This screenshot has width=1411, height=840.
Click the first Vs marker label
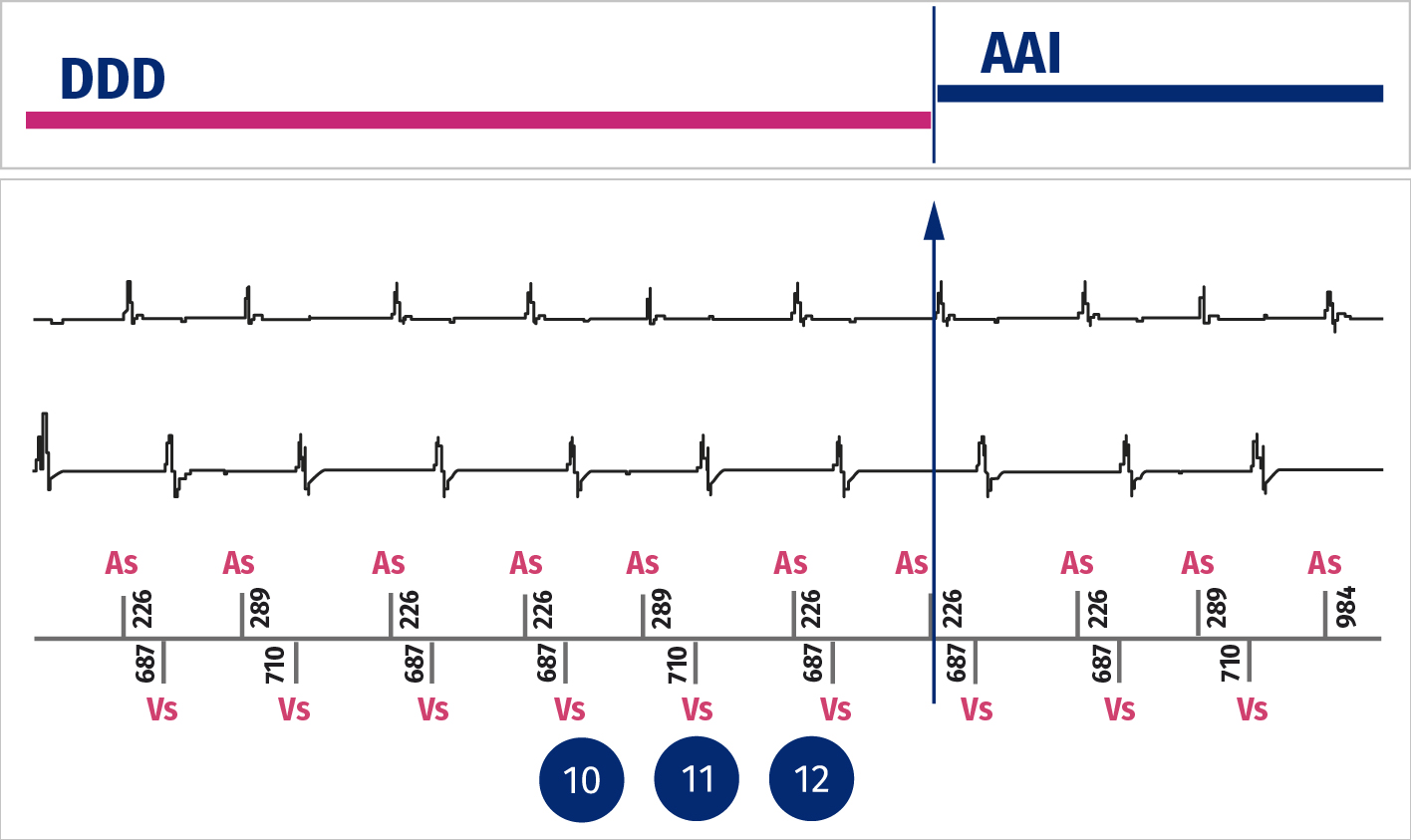click(x=162, y=709)
